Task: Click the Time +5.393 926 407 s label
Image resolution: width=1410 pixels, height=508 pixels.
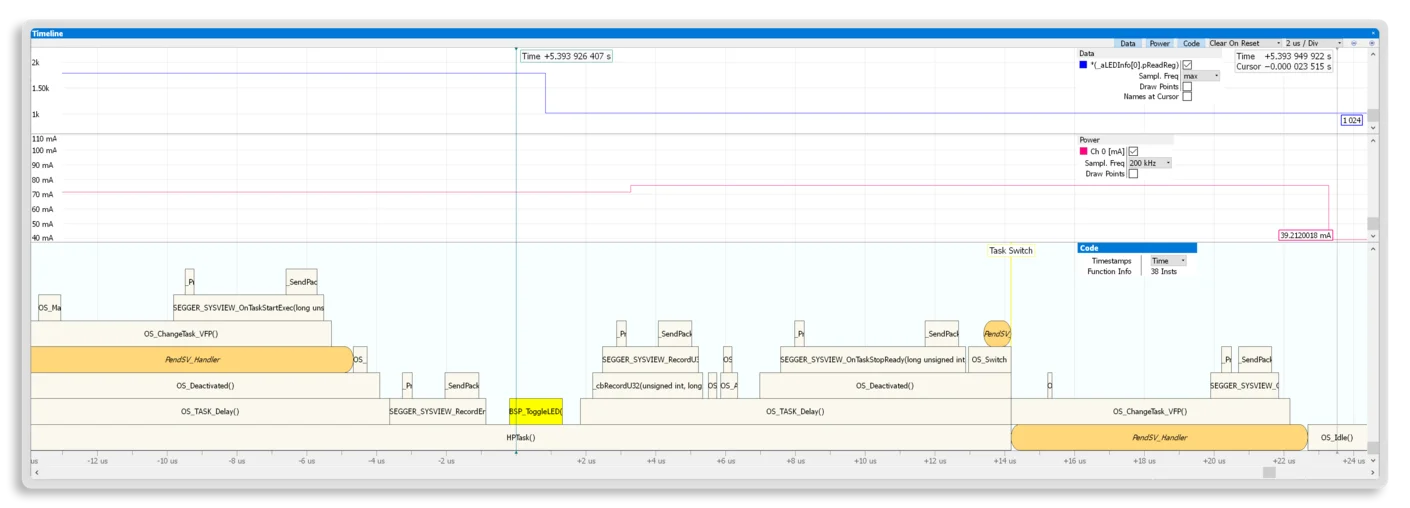Action: (565, 56)
